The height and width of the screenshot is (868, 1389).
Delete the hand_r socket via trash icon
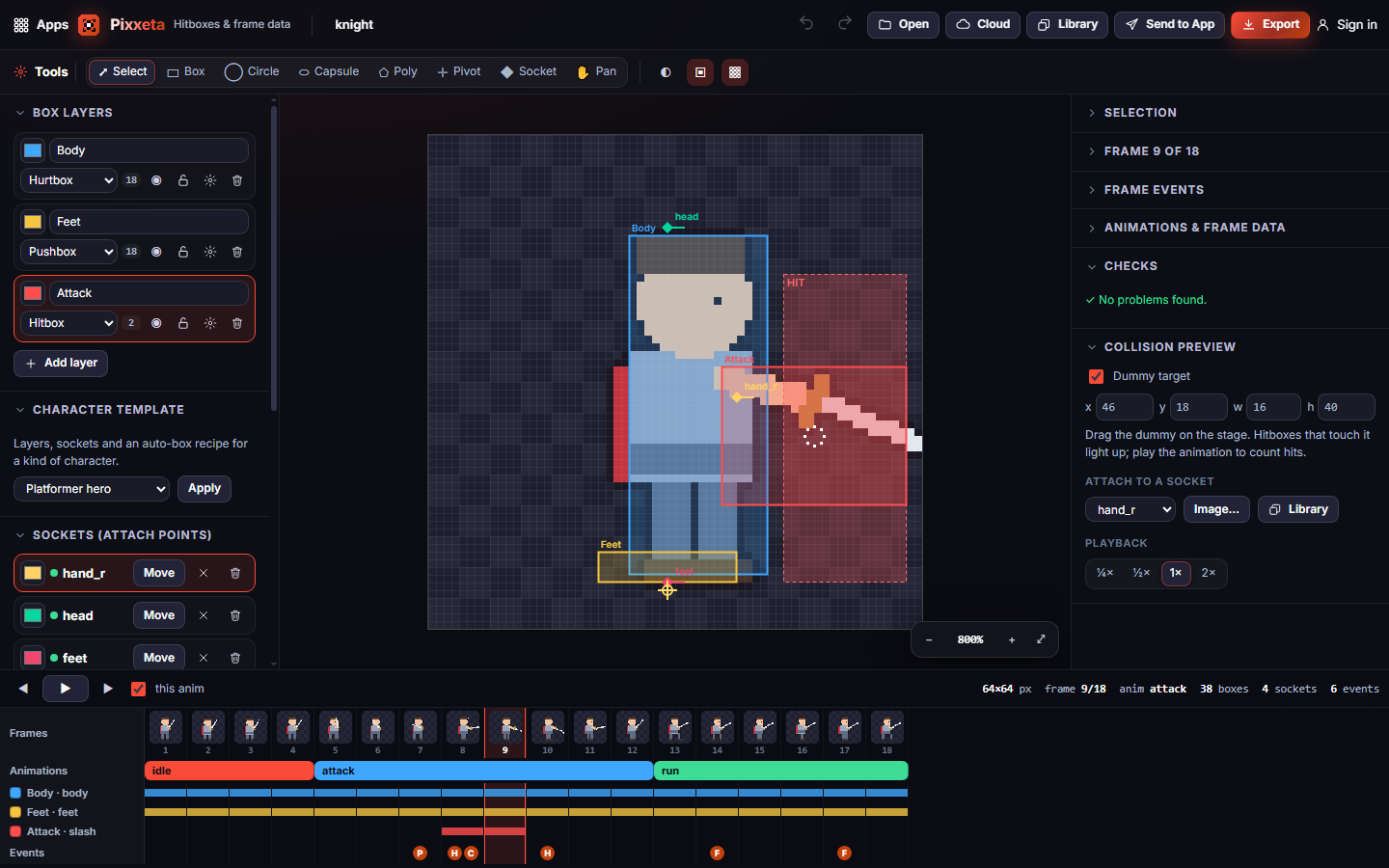pyautogui.click(x=235, y=573)
